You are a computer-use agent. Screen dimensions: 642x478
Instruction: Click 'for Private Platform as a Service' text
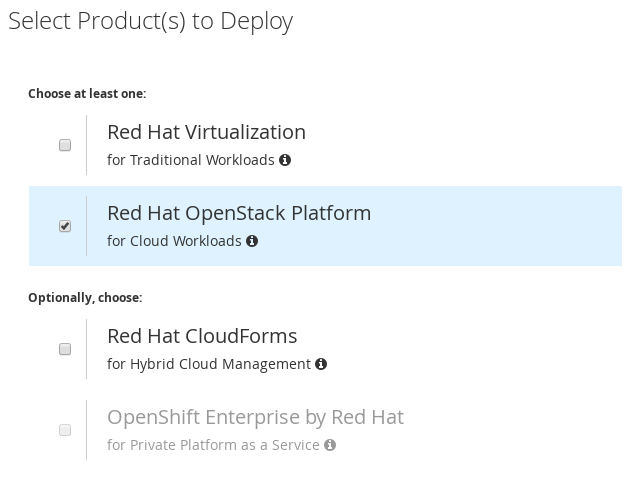tap(213, 445)
